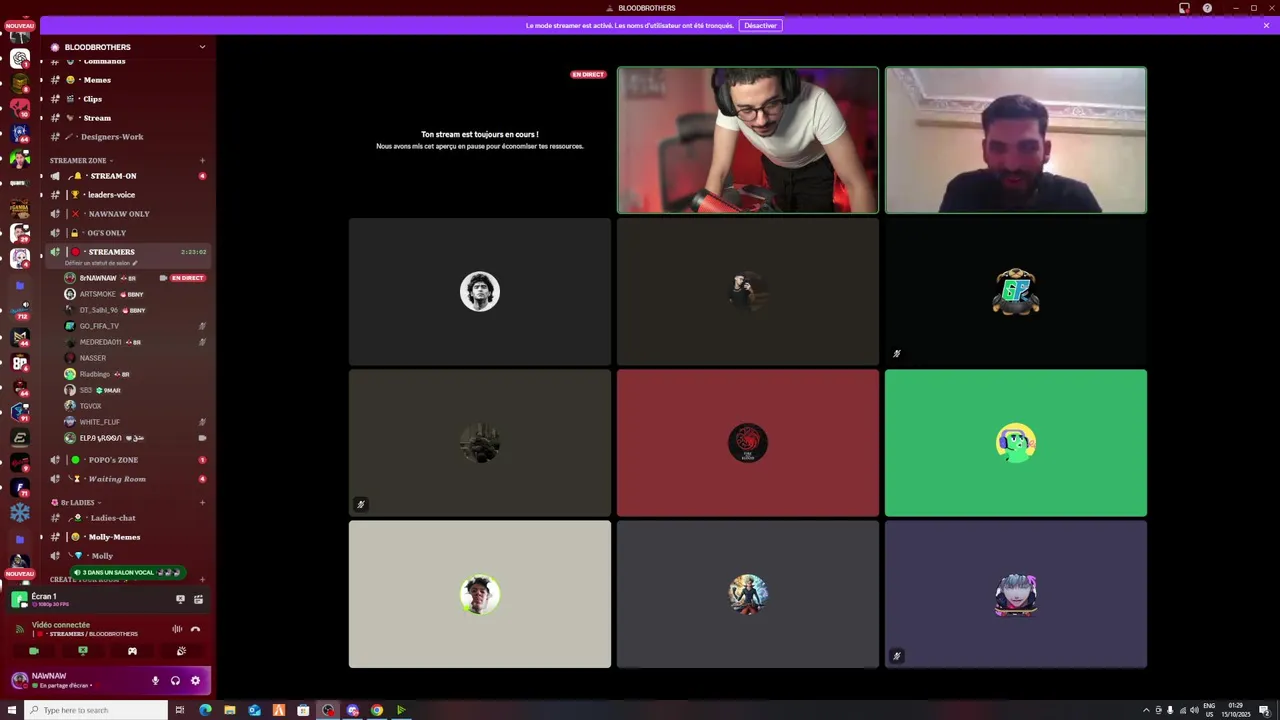Select user MEDREDA011 in voice list

135,342
